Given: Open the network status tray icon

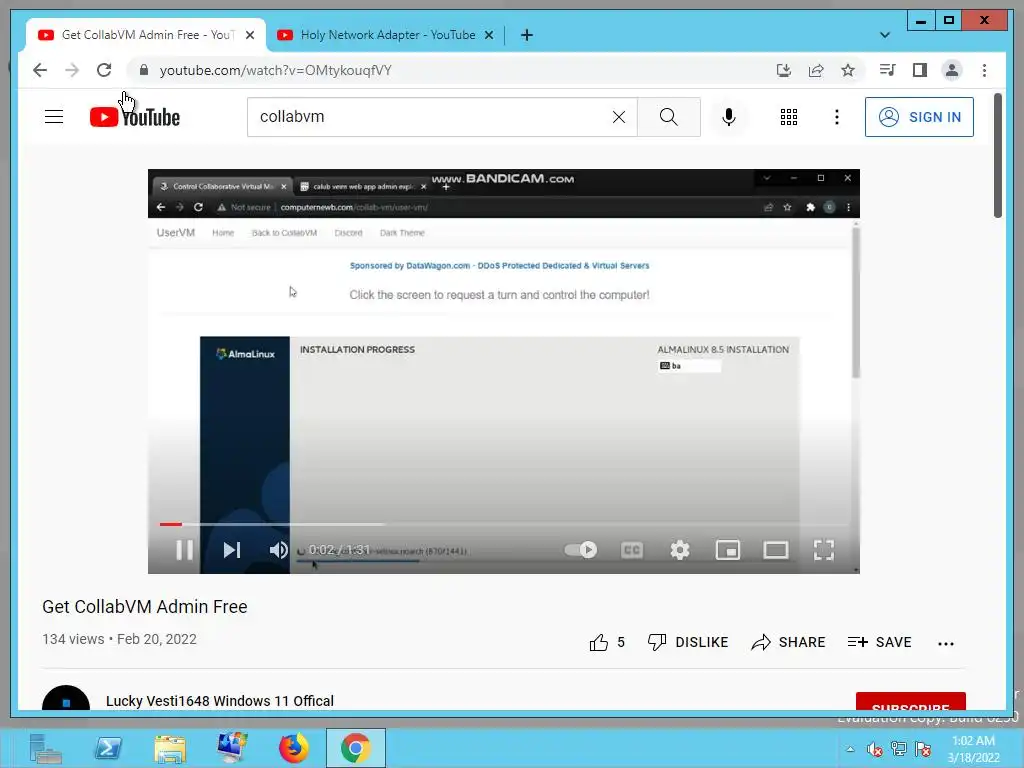Looking at the screenshot, I should tap(899, 749).
